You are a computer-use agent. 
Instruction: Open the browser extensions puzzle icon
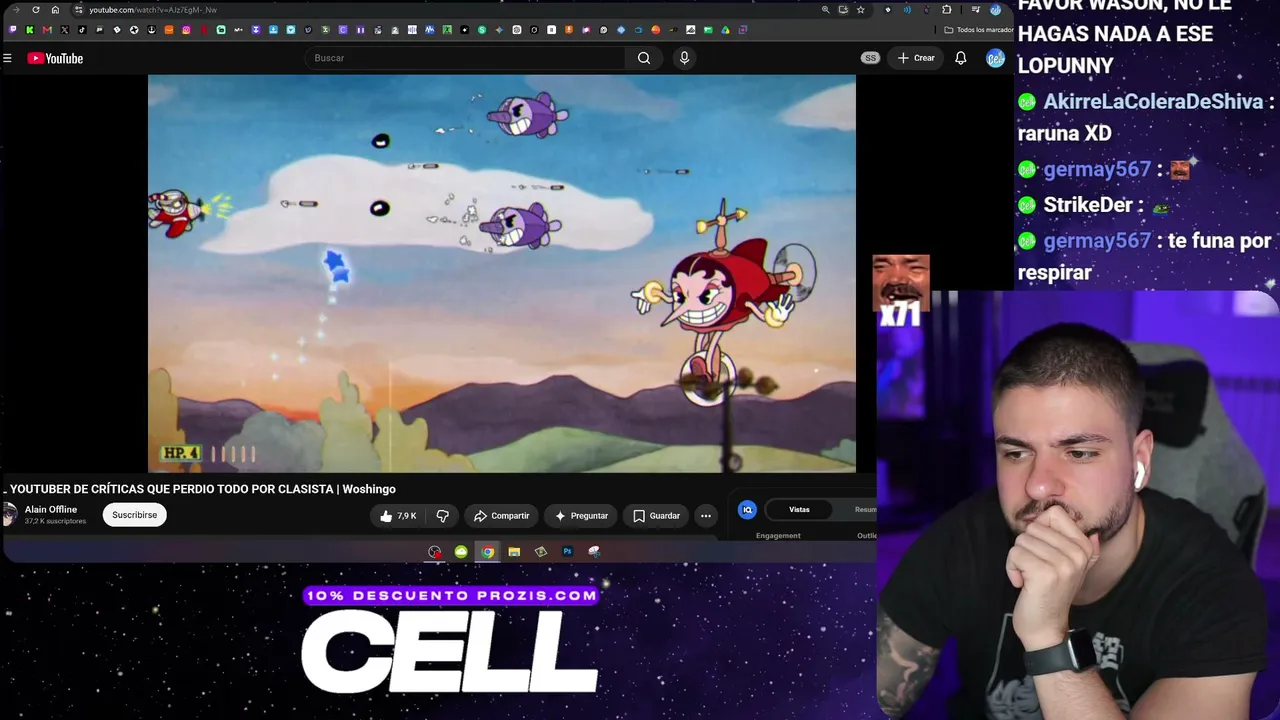pos(946,10)
